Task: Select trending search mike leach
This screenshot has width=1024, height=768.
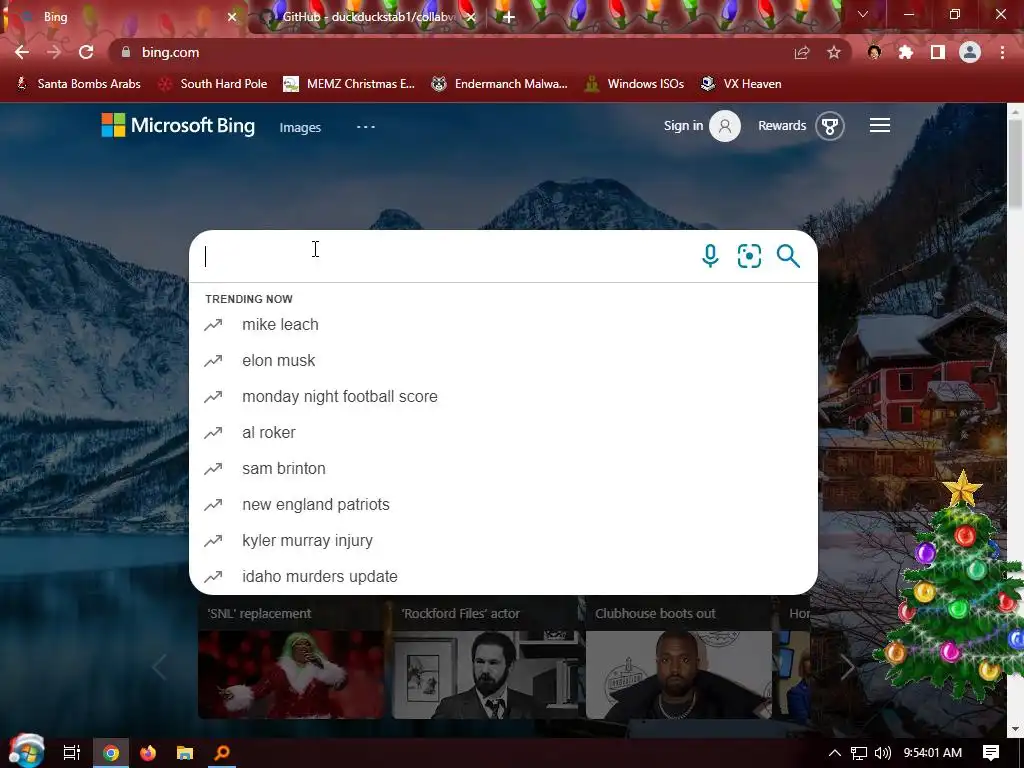Action: (503, 325)
